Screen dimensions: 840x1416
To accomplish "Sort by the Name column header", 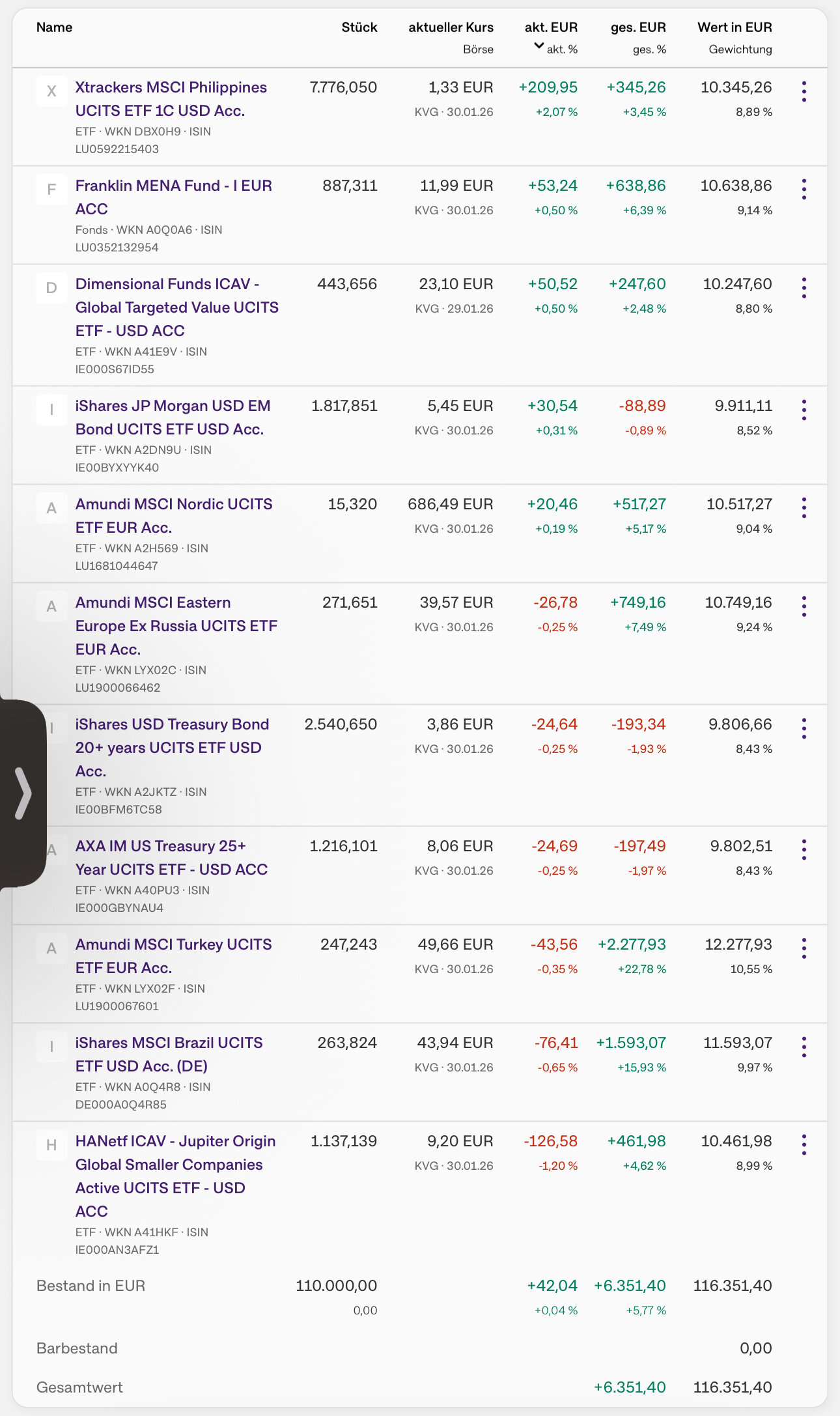I will [54, 27].
